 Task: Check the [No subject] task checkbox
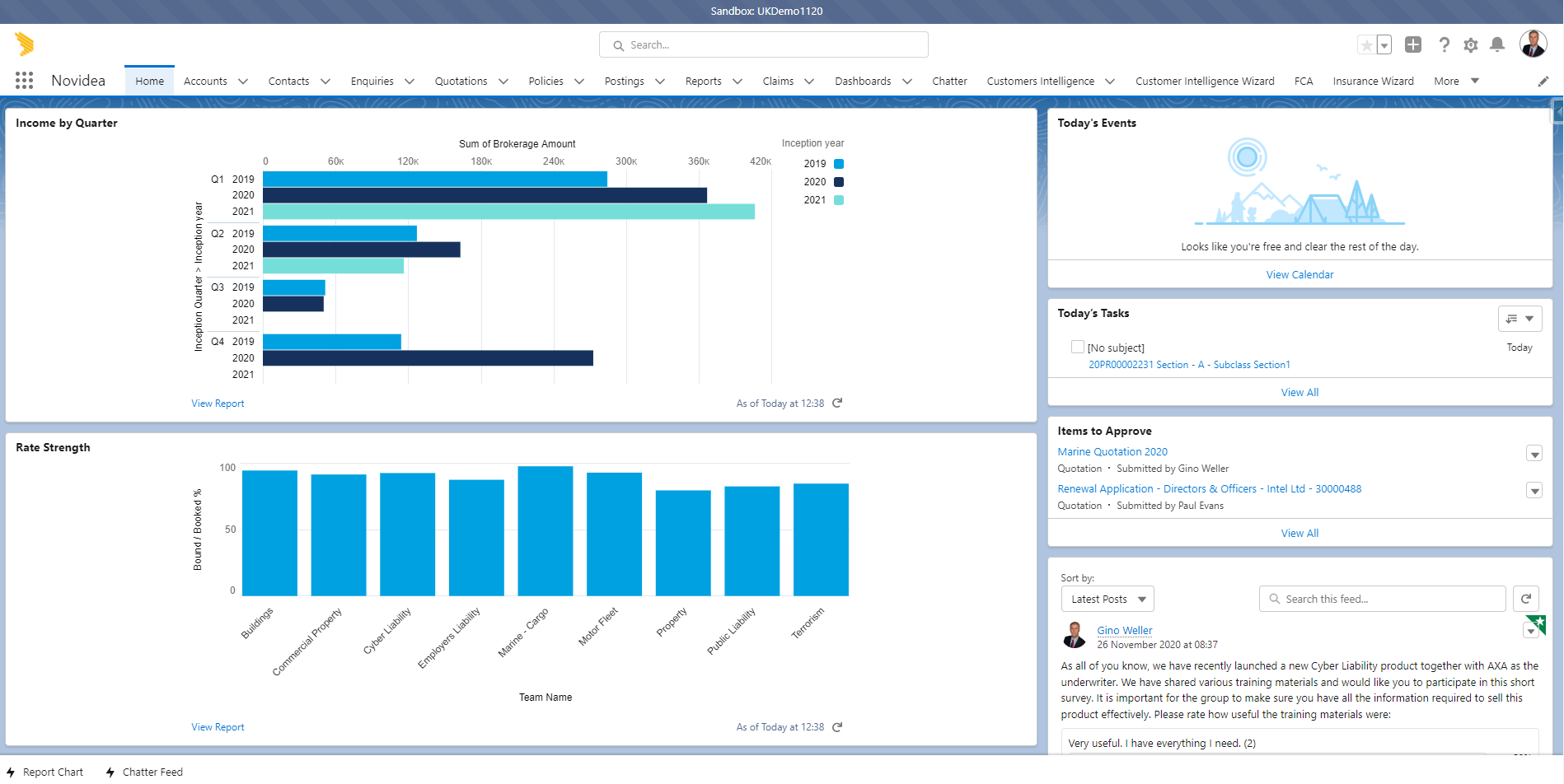[1077, 347]
